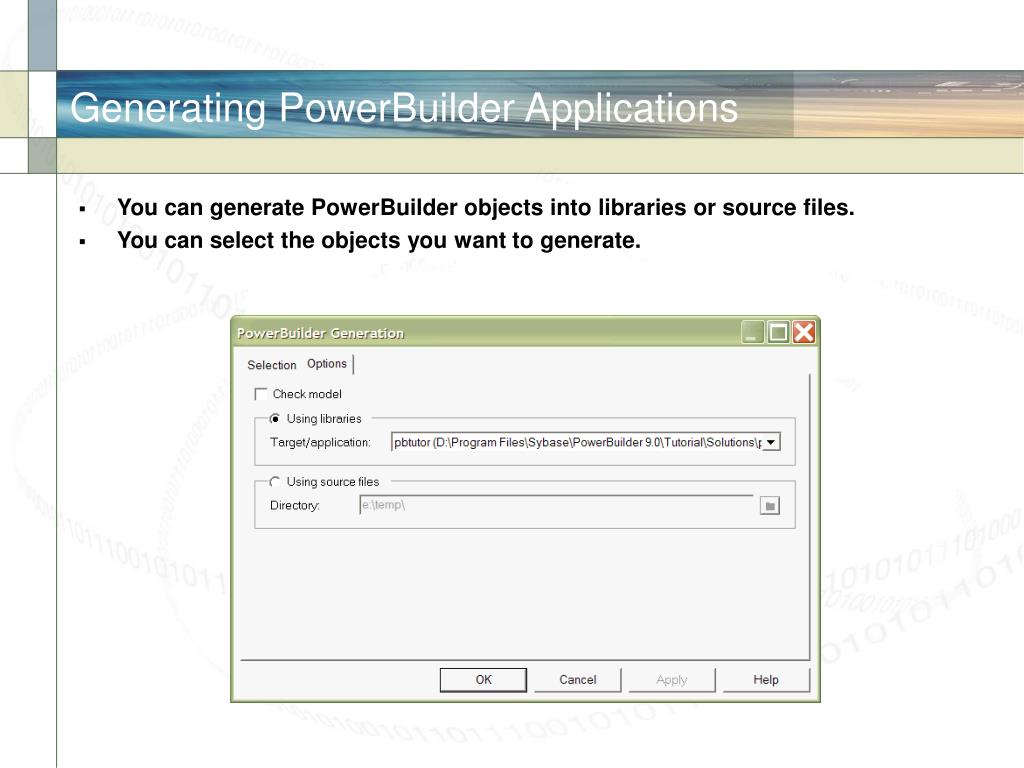Select the Using libraries radio button

pos(275,419)
